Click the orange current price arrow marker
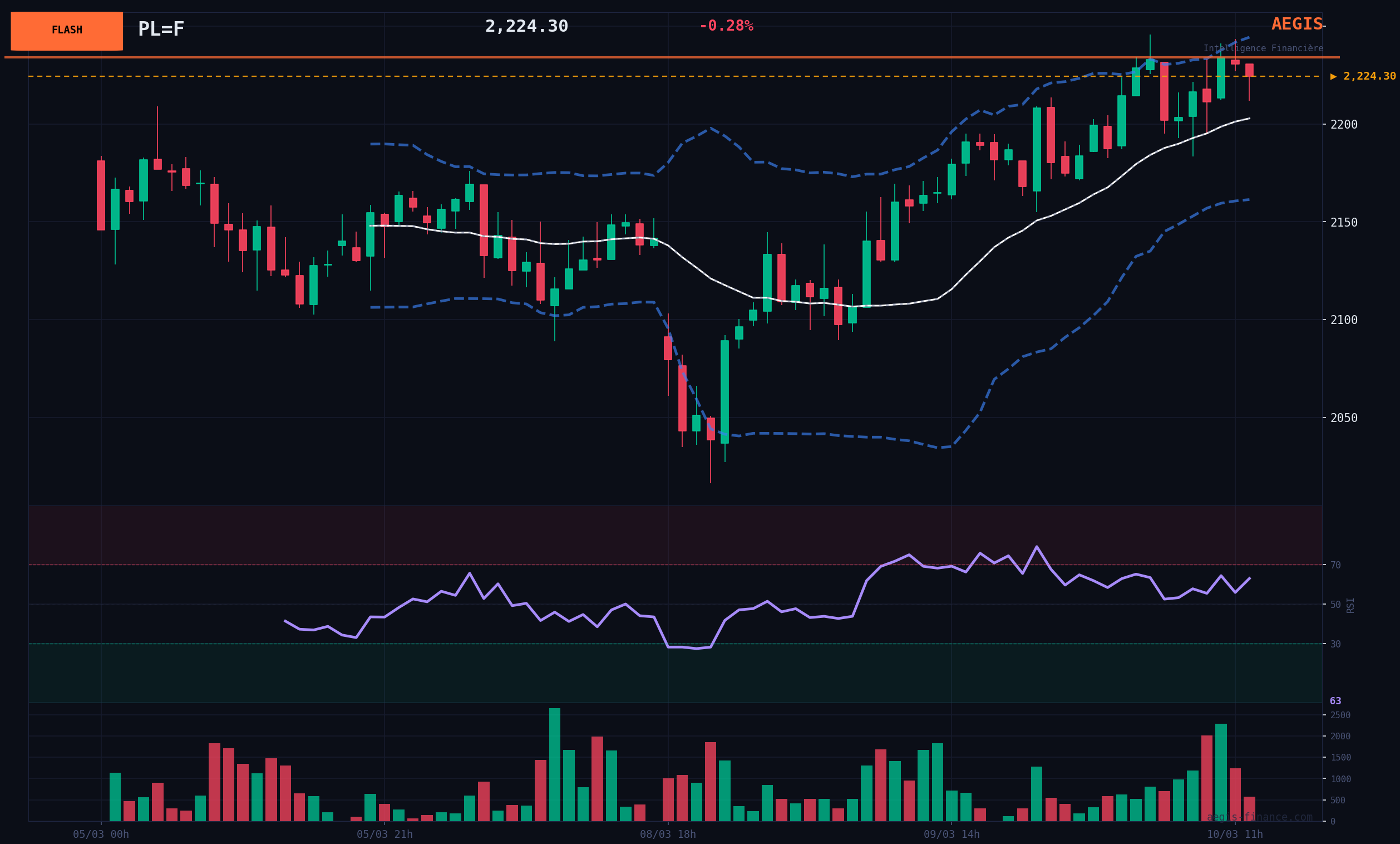This screenshot has height=844, width=1400. pyautogui.click(x=1333, y=76)
